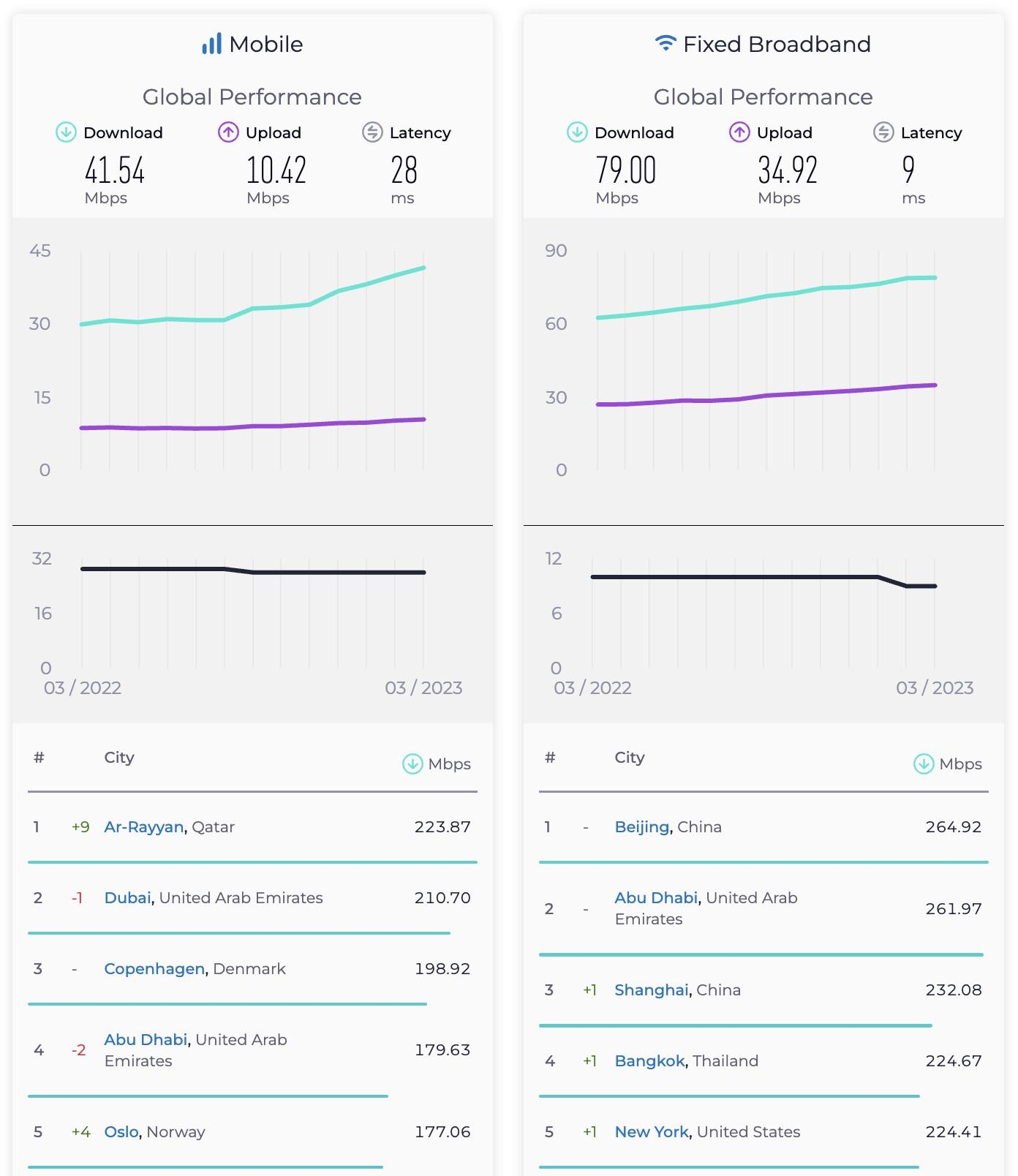Open the Dubai city link
The height and width of the screenshot is (1176, 1018).
pos(128,898)
